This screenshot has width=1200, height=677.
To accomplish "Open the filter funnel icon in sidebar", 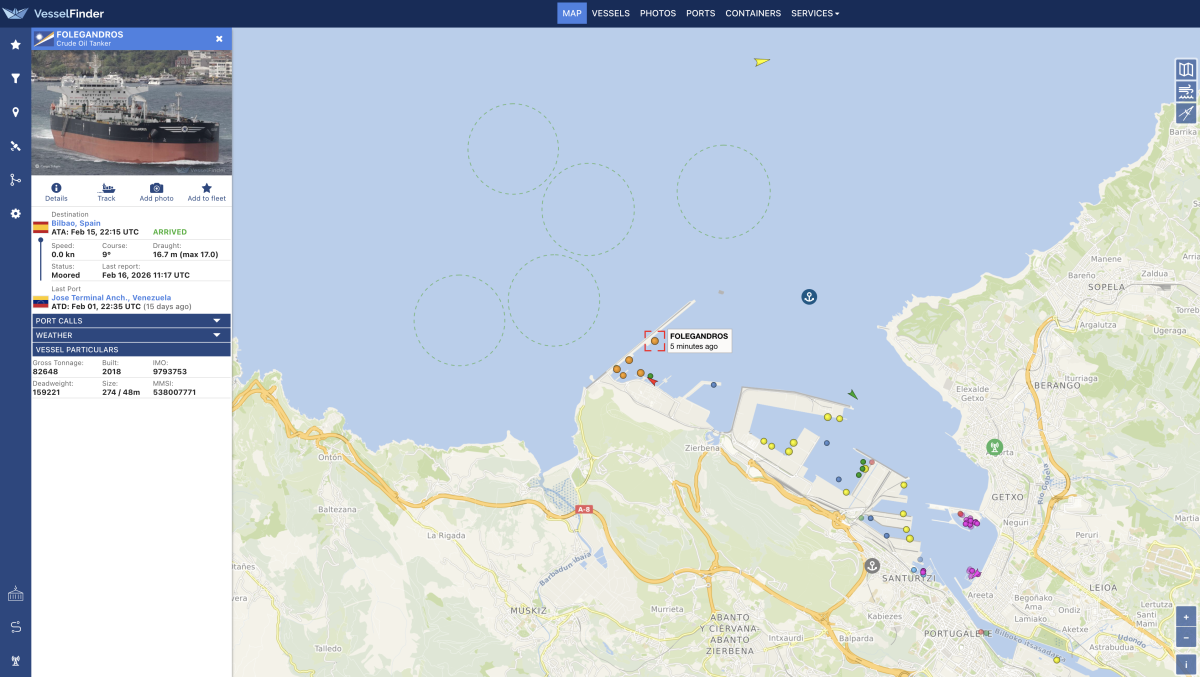I will point(15,78).
